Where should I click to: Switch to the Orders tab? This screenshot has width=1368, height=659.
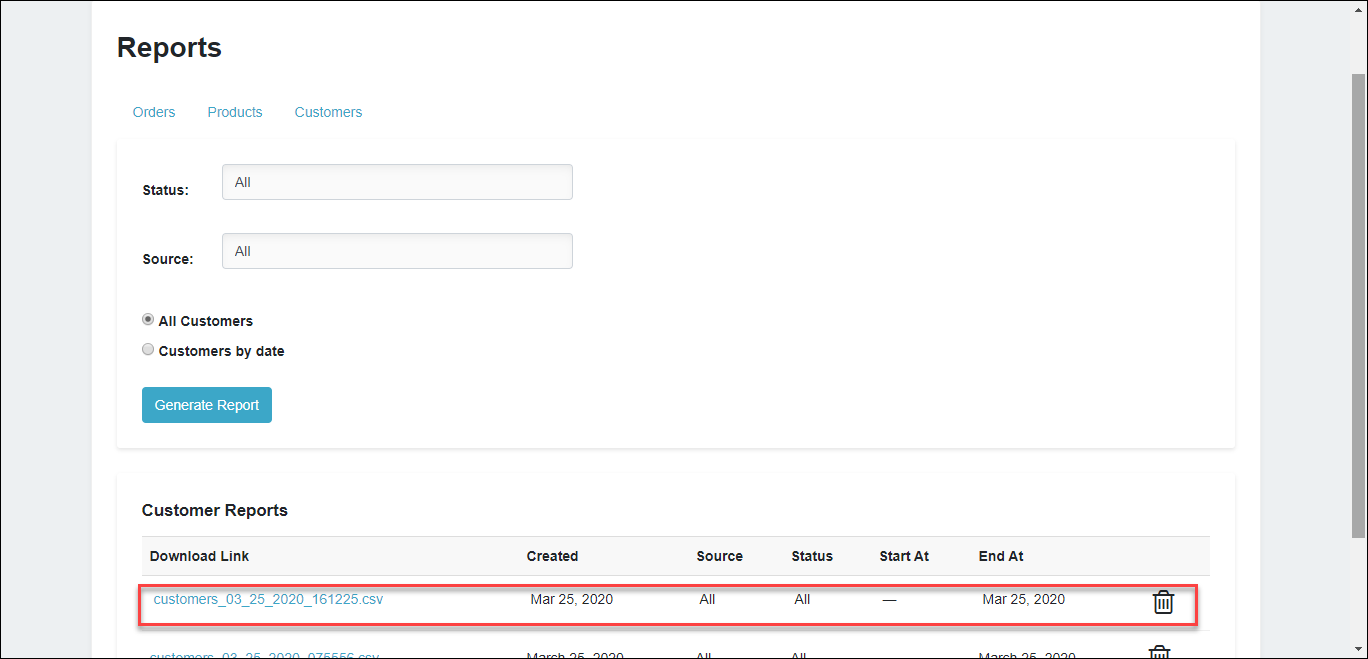point(154,112)
